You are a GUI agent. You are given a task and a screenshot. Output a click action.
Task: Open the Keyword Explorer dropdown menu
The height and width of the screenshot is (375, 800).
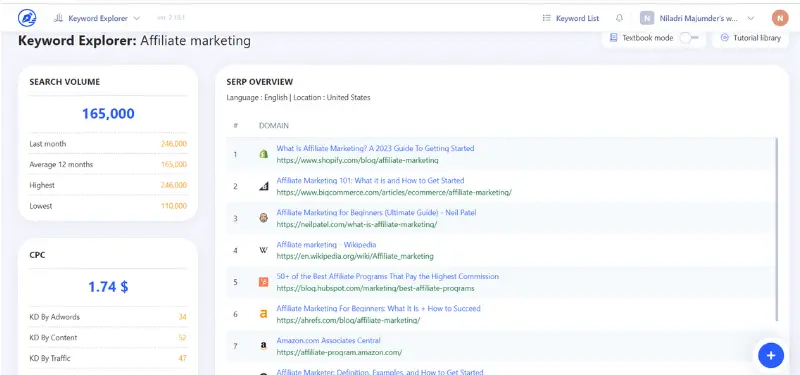tap(97, 18)
